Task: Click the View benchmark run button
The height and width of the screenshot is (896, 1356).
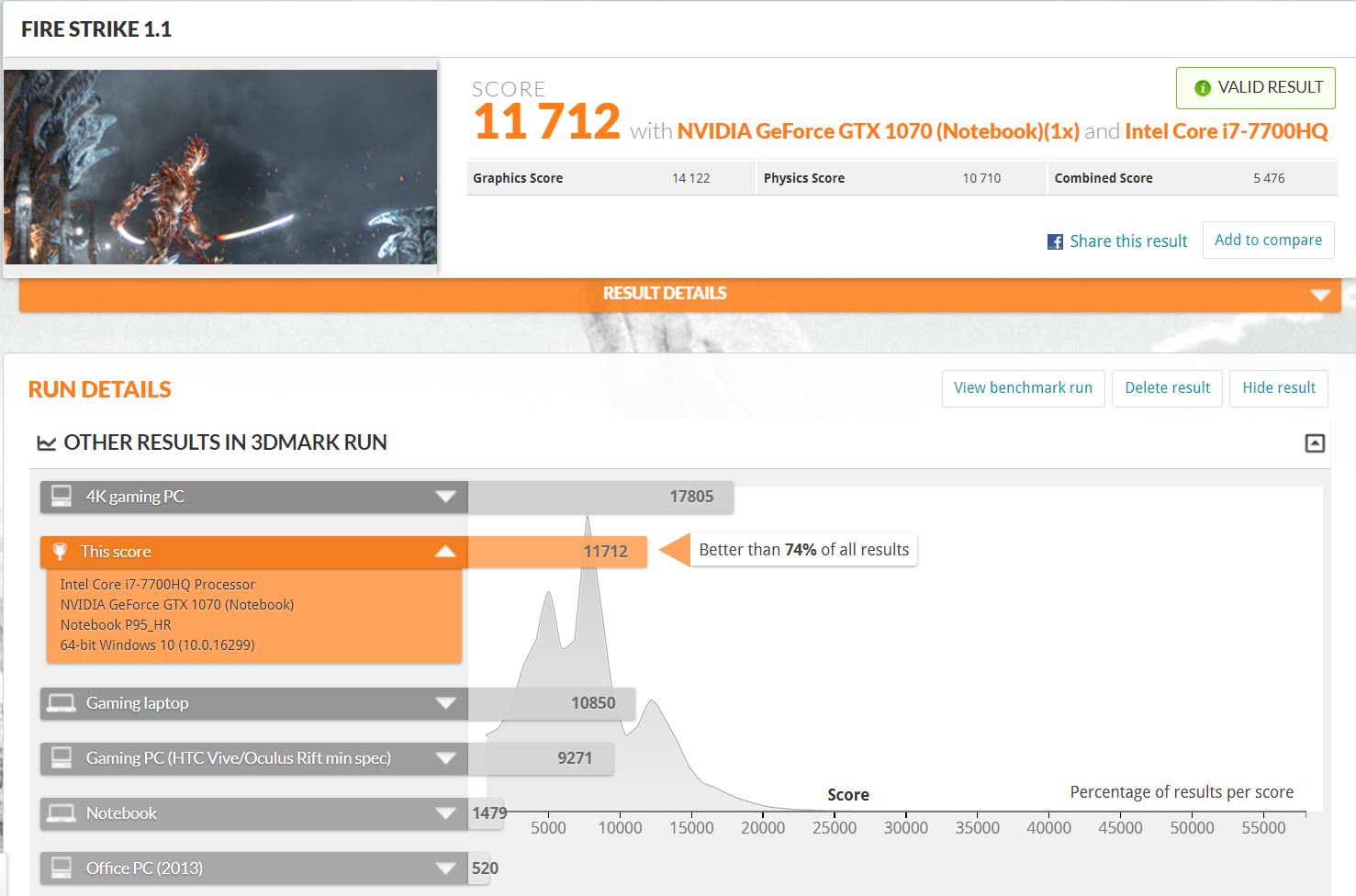Action: pos(1023,387)
